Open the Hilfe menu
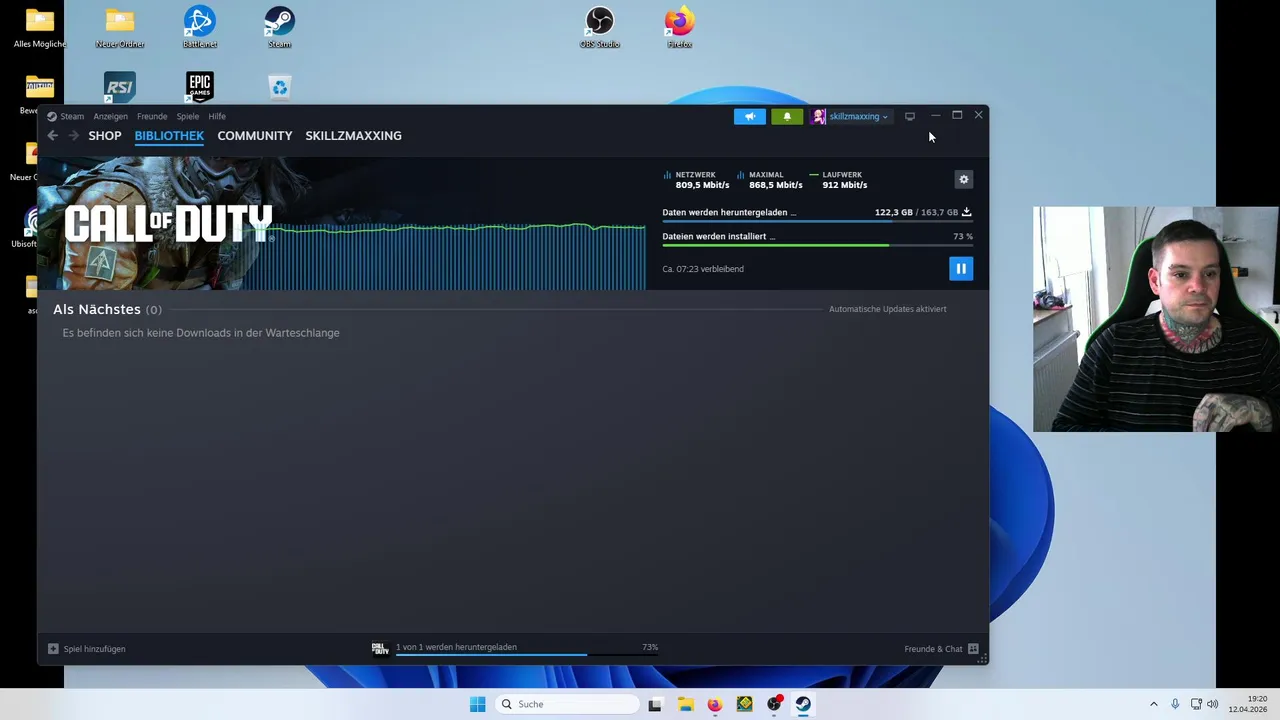Screen dimensions: 1280x720 pos(217,117)
